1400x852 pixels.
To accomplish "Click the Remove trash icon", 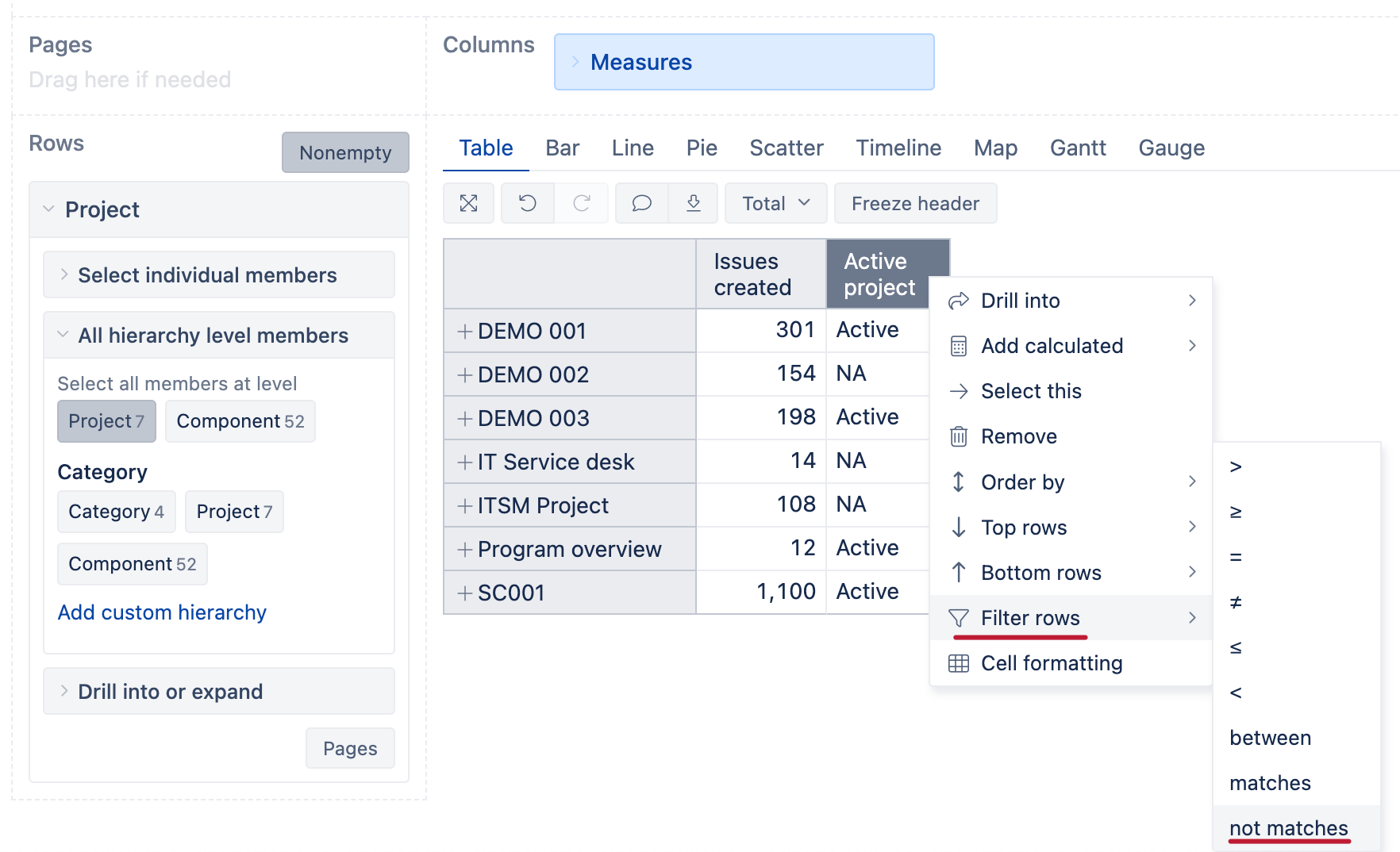I will (960, 436).
